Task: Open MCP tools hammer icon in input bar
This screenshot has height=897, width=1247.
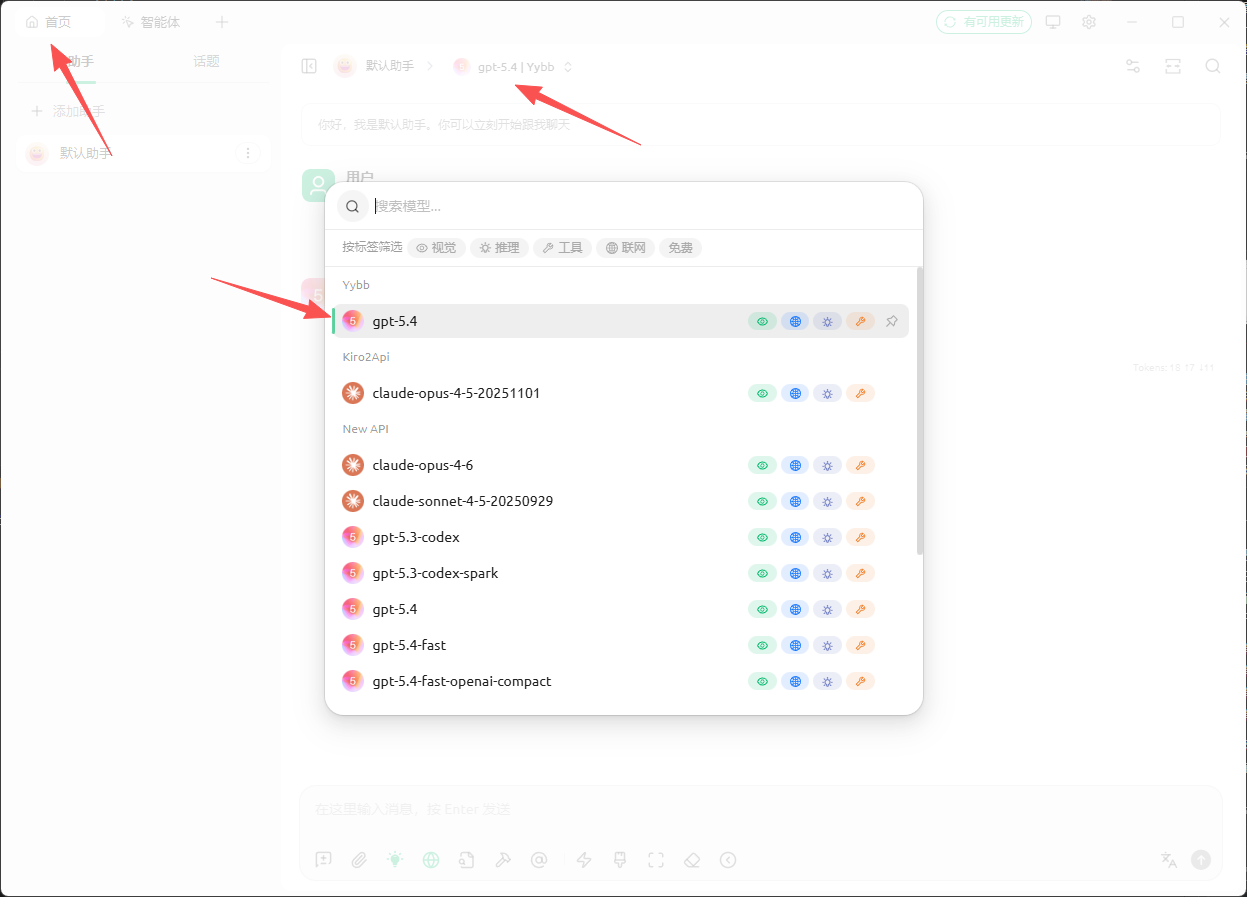Action: point(503,859)
